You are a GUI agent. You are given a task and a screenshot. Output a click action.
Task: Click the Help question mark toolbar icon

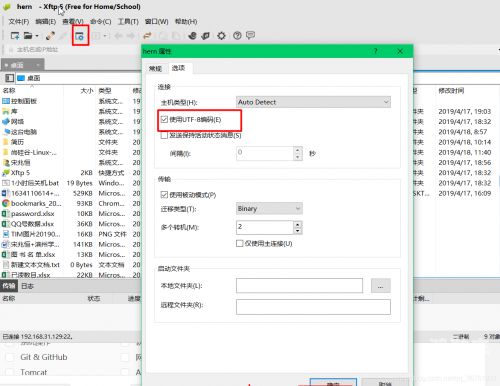237,35
